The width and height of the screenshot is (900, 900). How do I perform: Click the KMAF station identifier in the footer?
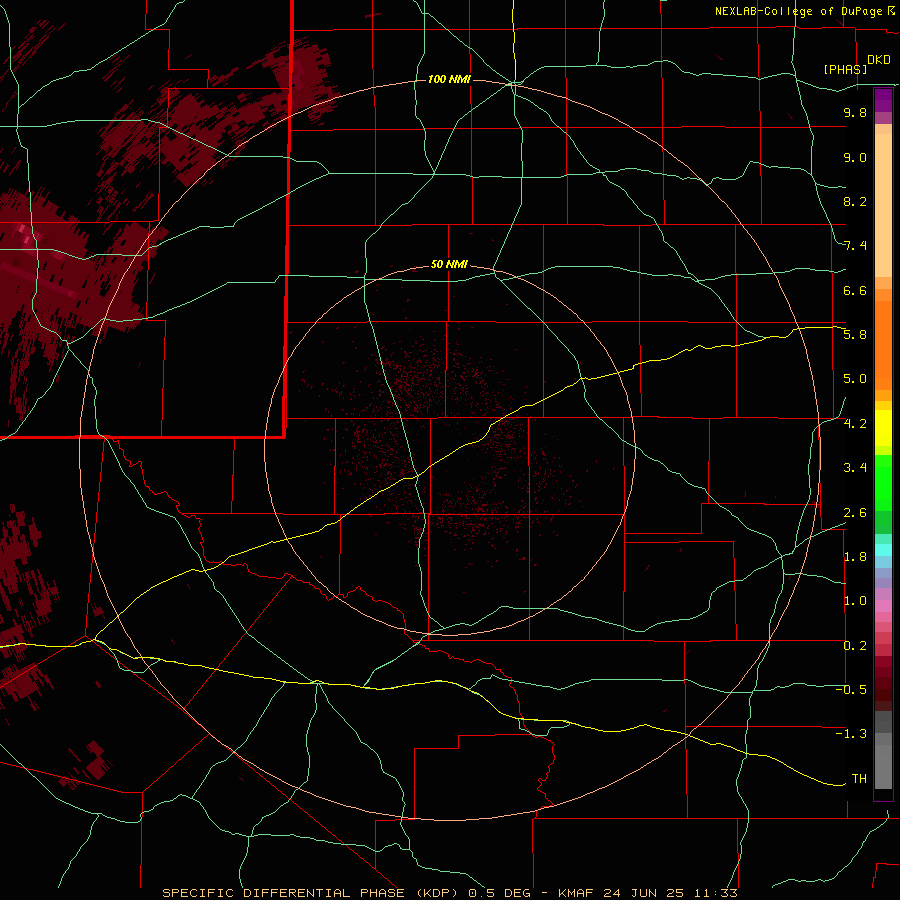pos(578,893)
